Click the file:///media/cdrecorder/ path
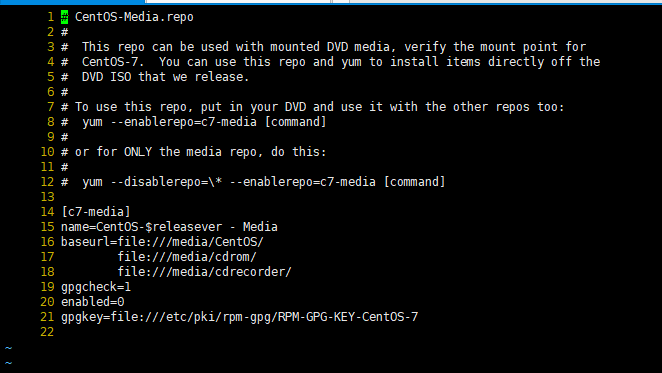Viewport: 662px width, 373px height. pyautogui.click(x=204, y=272)
